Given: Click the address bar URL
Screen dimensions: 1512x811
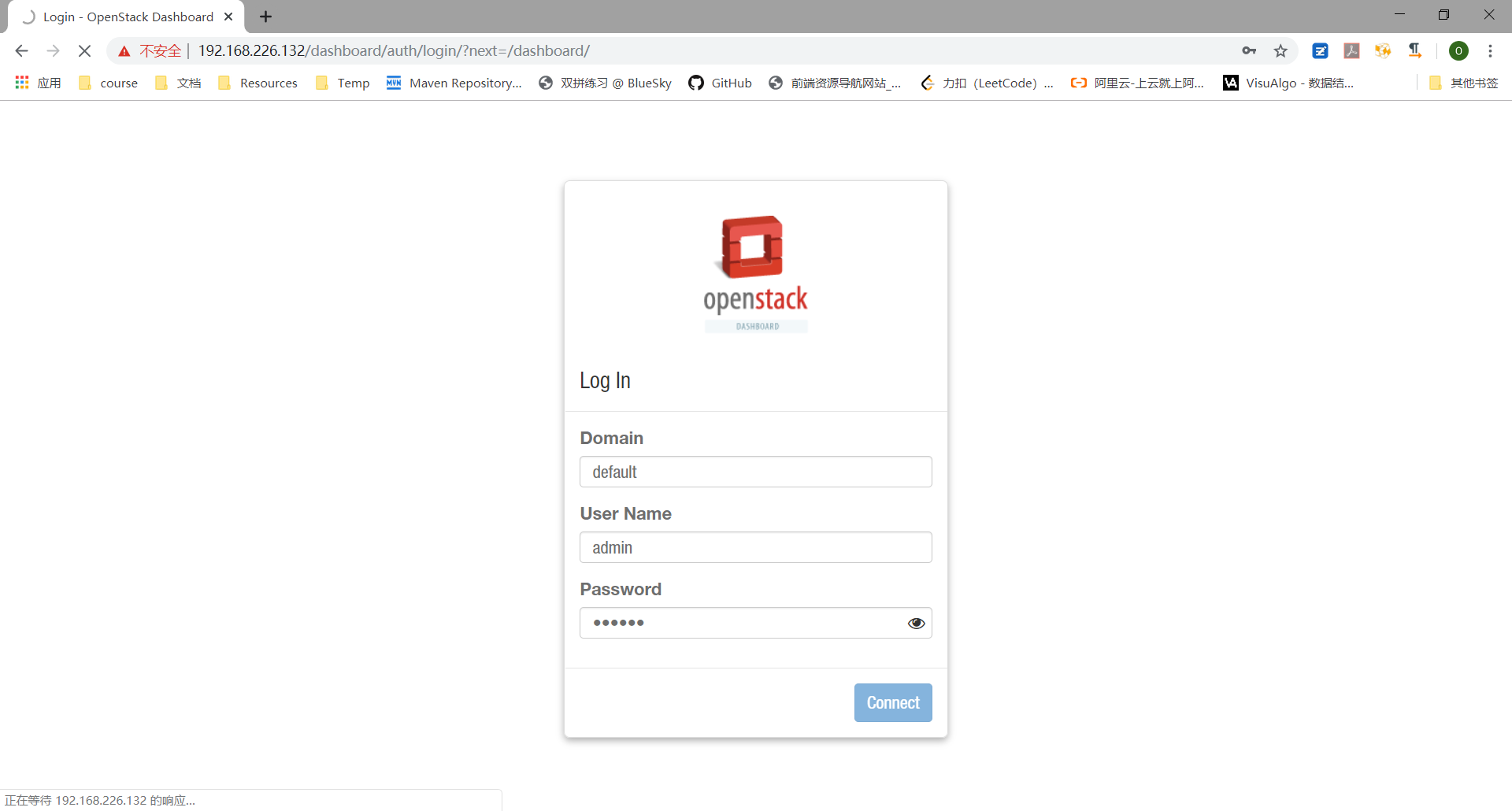Looking at the screenshot, I should [394, 51].
